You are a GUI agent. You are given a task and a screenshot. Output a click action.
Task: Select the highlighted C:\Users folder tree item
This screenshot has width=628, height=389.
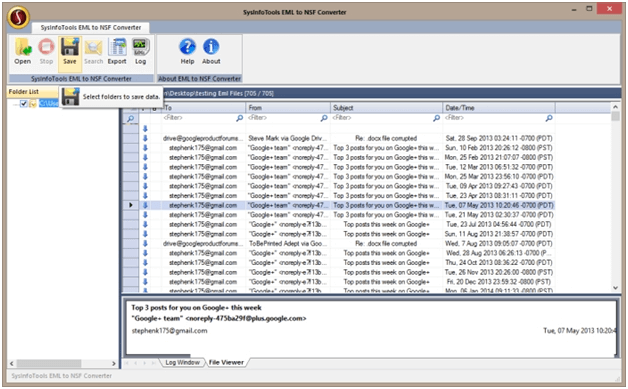[48, 103]
